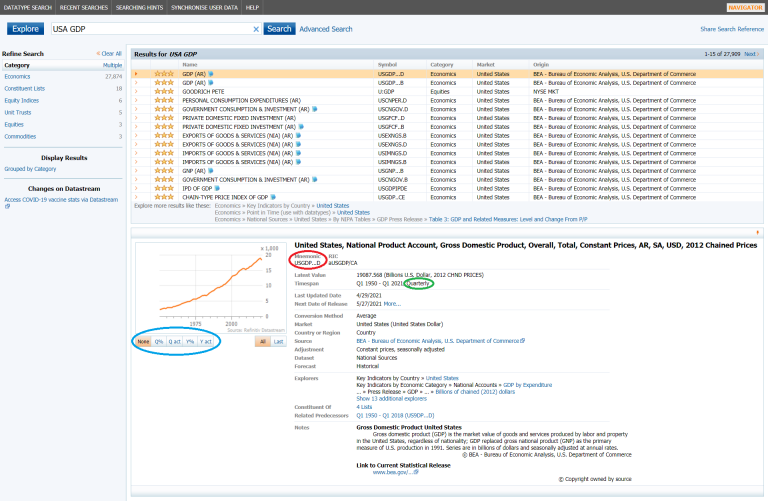The image size is (768, 501).
Task: Set the chart transformation to None
Action: pos(143,341)
